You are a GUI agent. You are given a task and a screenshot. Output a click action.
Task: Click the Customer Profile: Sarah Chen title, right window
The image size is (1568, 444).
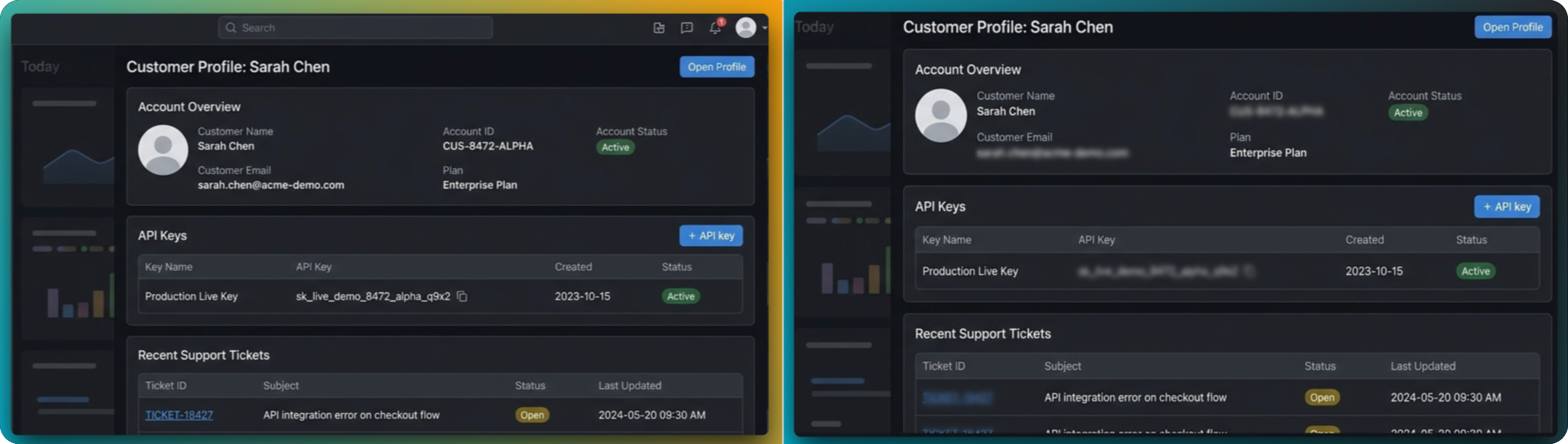coord(1008,27)
